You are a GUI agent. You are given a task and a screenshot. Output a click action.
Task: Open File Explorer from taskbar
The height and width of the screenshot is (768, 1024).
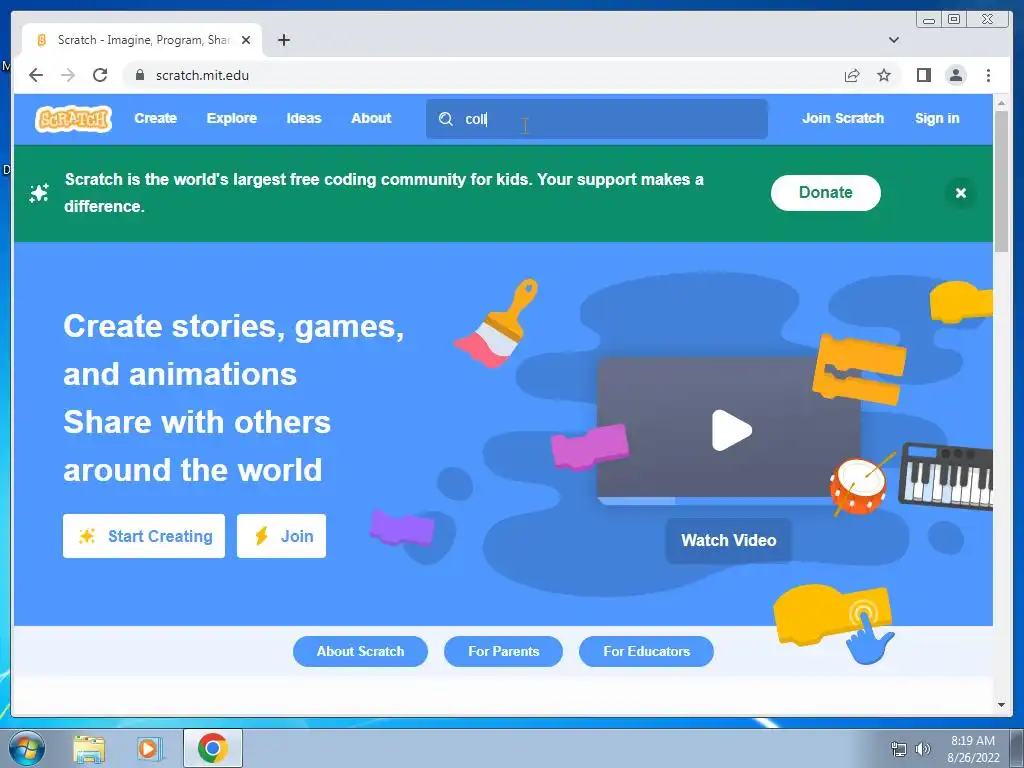(x=89, y=748)
